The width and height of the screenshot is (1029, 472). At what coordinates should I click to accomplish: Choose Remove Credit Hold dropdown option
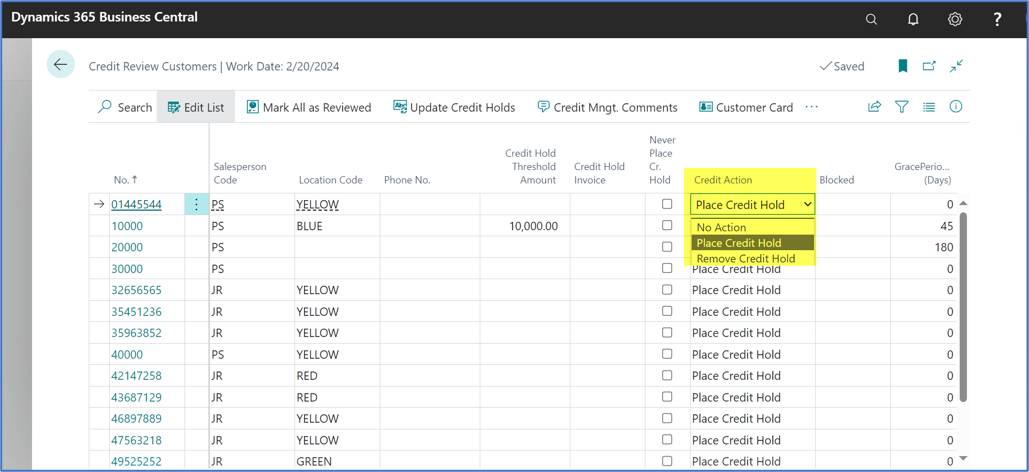753,259
